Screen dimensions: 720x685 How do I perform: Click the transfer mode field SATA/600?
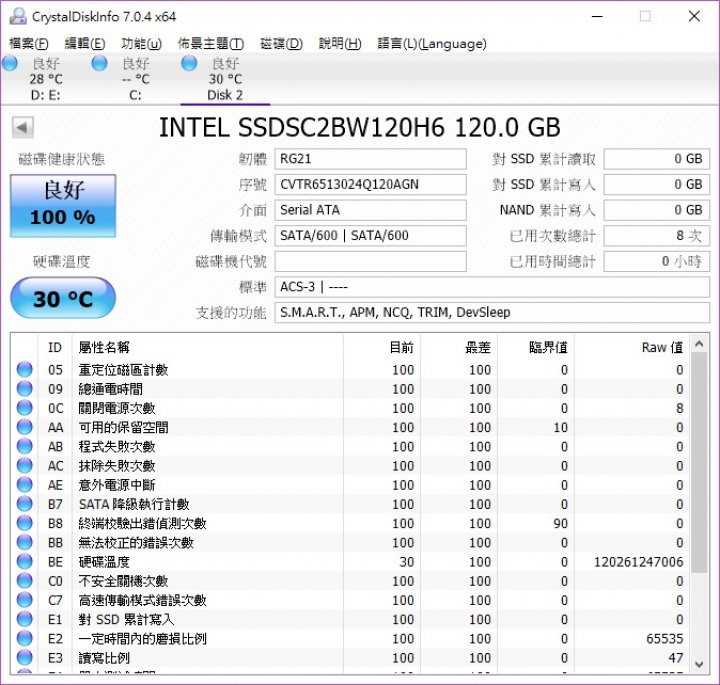[x=371, y=236]
